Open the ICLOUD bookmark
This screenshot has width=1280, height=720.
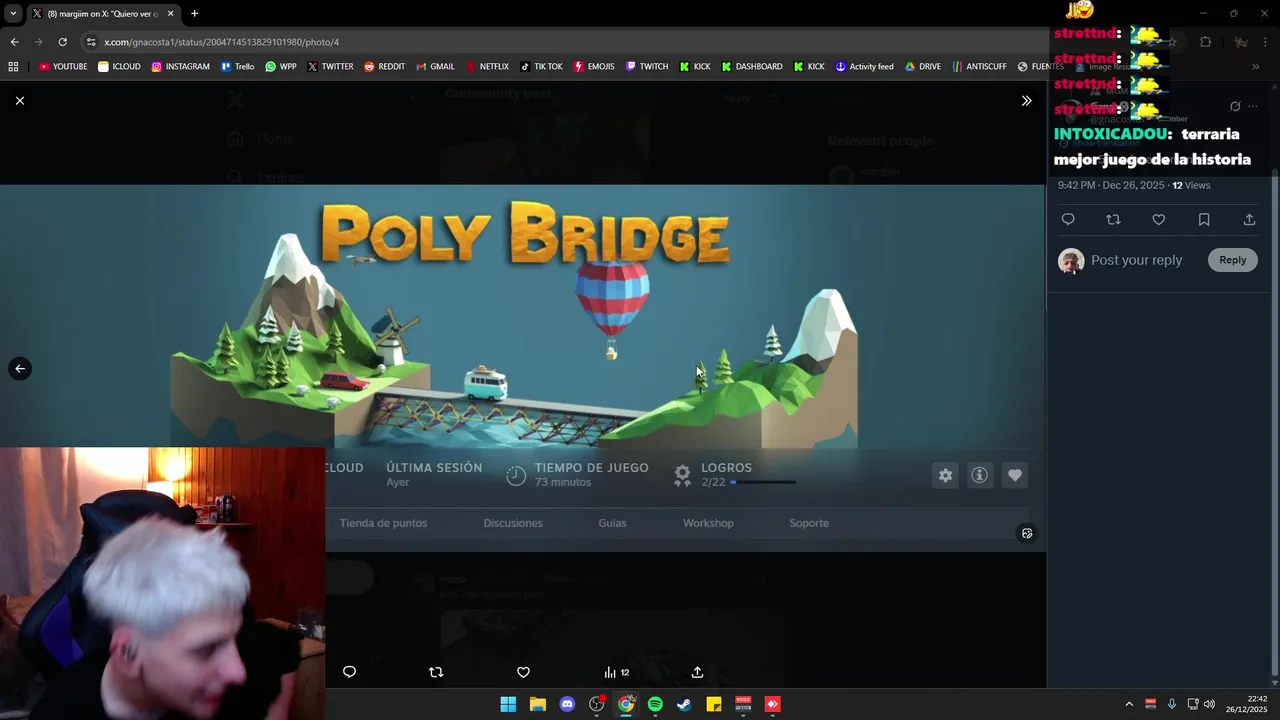119,67
